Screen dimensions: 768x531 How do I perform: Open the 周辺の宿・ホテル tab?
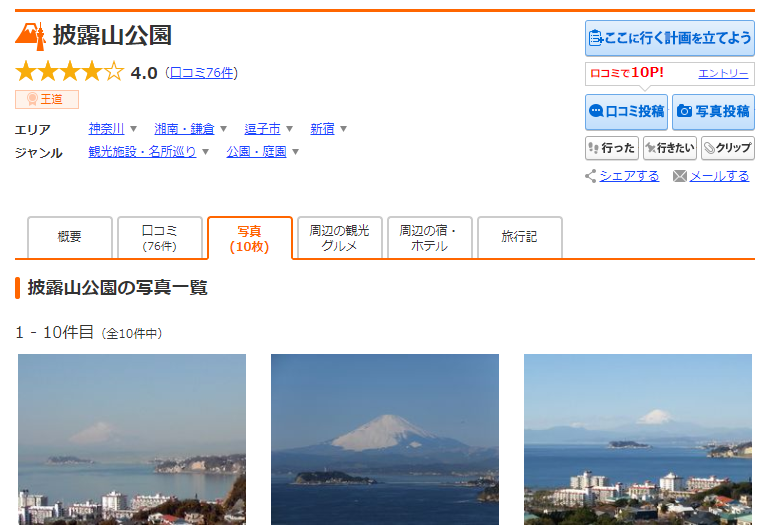click(x=430, y=237)
